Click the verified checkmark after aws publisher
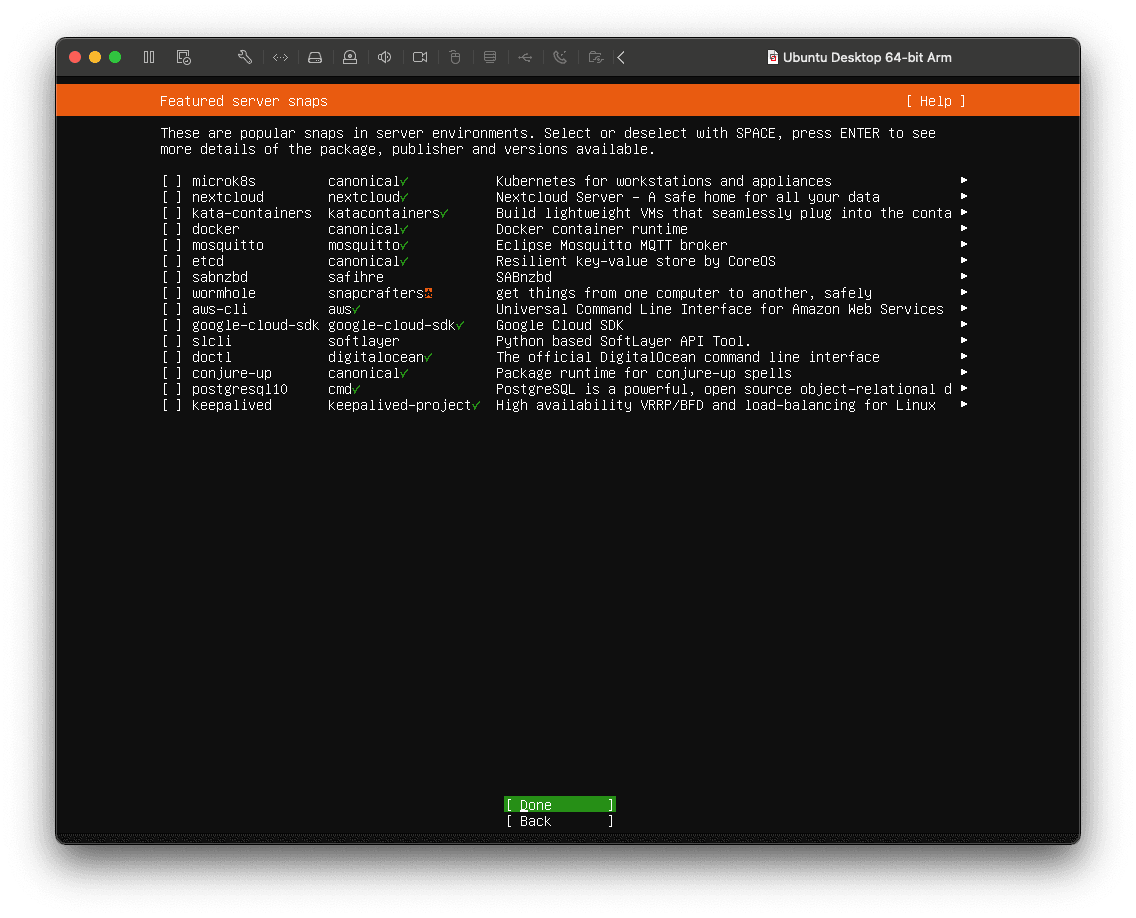The width and height of the screenshot is (1136, 918). tap(356, 309)
